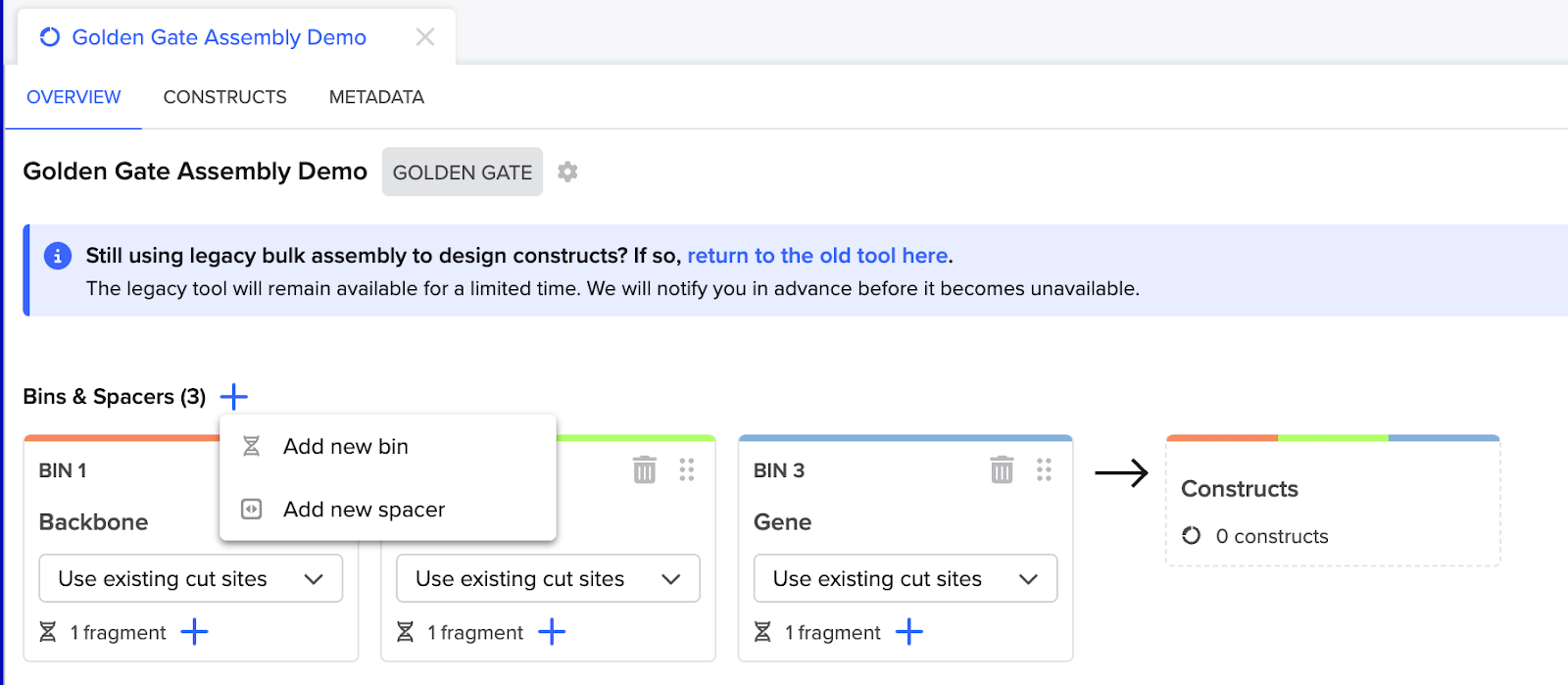Choose Add new bin from menu

345,447
